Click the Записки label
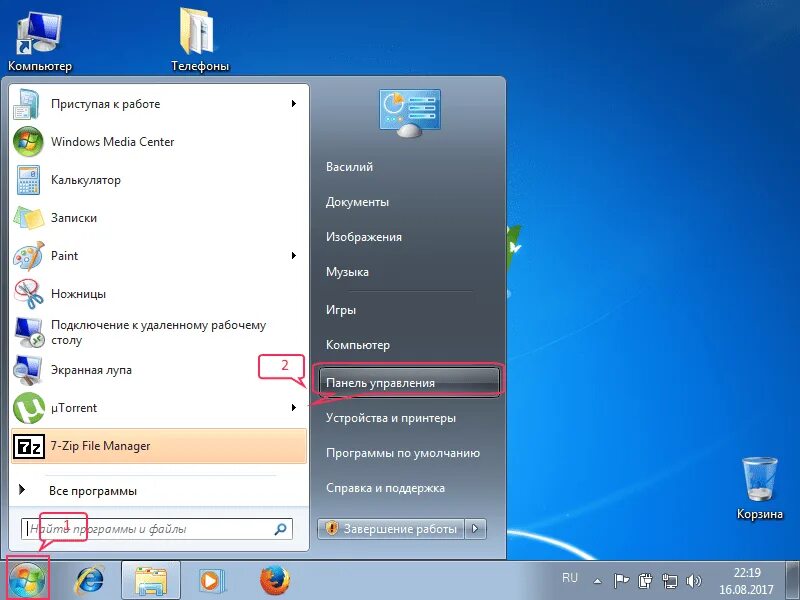 coord(74,218)
